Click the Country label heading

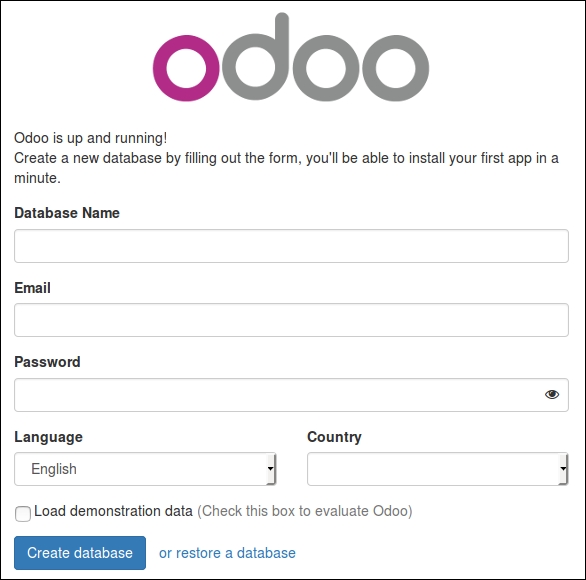[x=334, y=437]
